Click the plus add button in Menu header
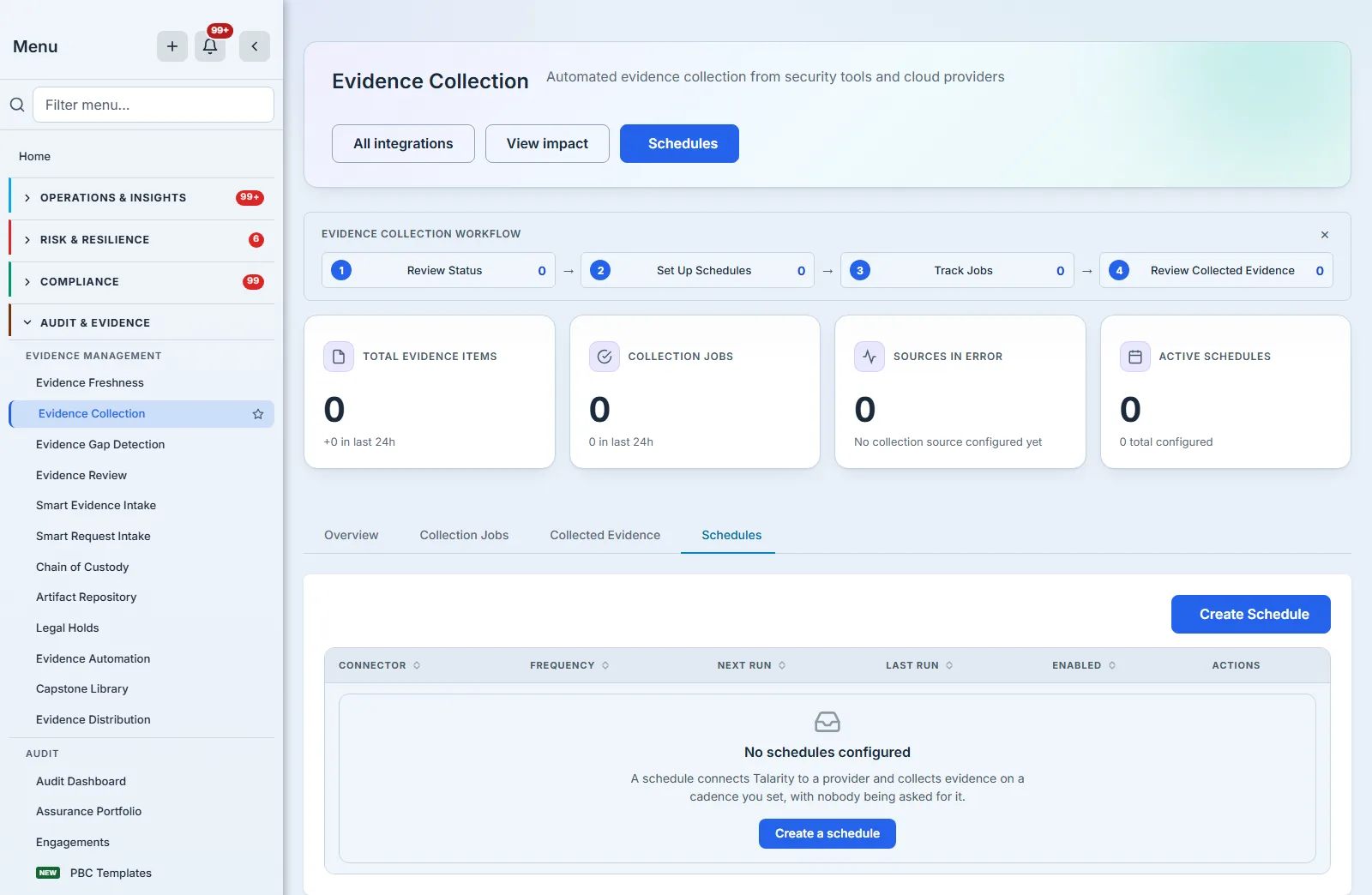Viewport: 1372px width, 895px height. pos(172,46)
